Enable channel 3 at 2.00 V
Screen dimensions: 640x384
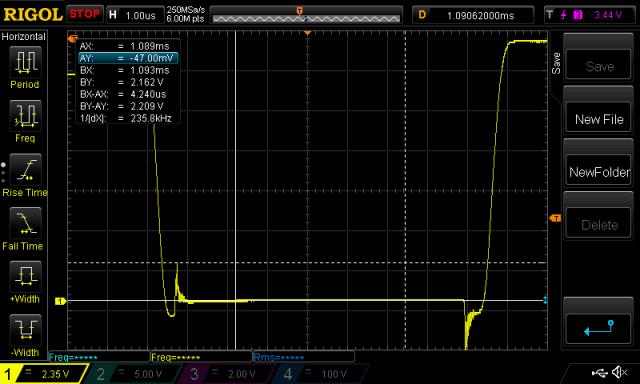[226, 373]
